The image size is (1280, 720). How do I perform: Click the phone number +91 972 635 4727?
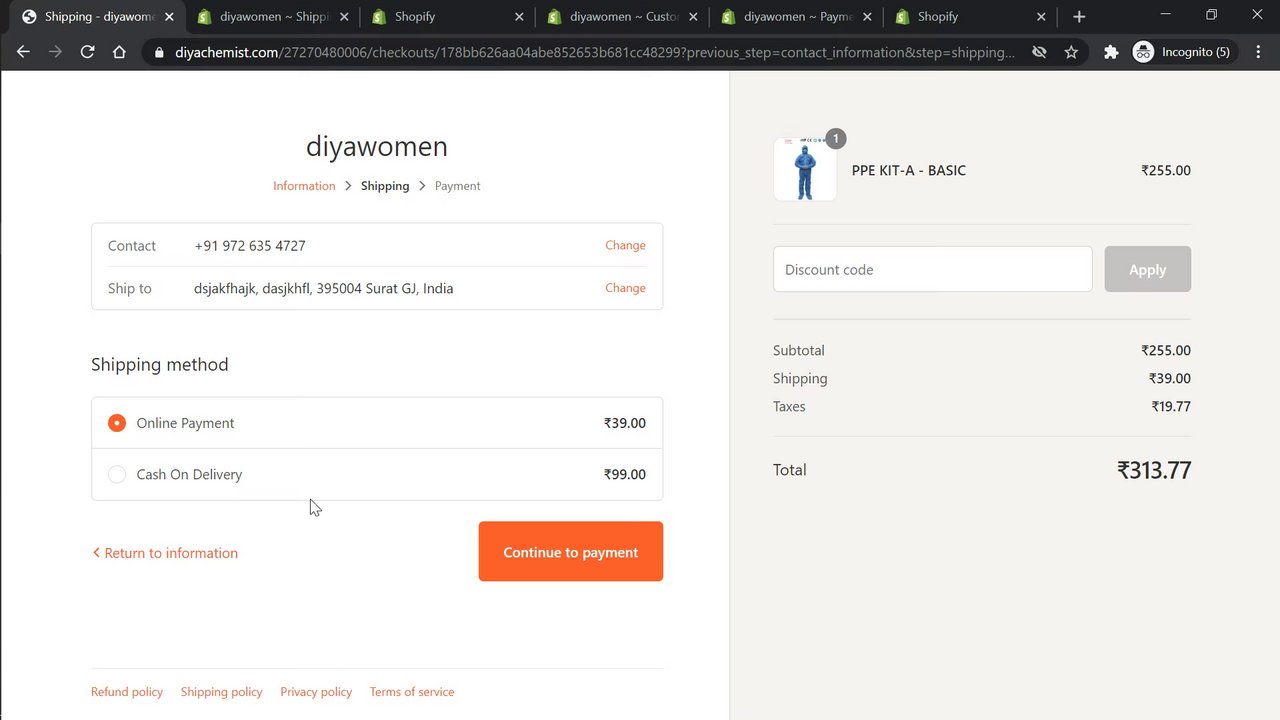250,245
